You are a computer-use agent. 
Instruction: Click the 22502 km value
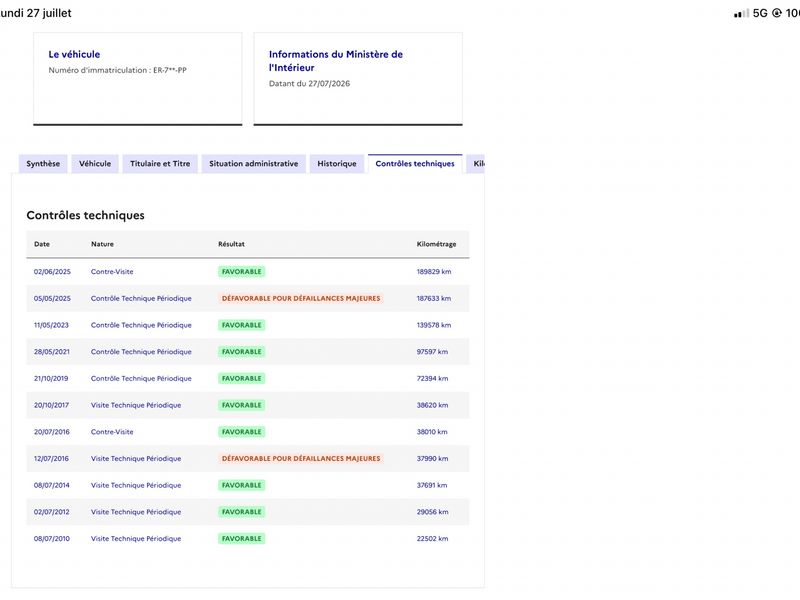coord(432,539)
